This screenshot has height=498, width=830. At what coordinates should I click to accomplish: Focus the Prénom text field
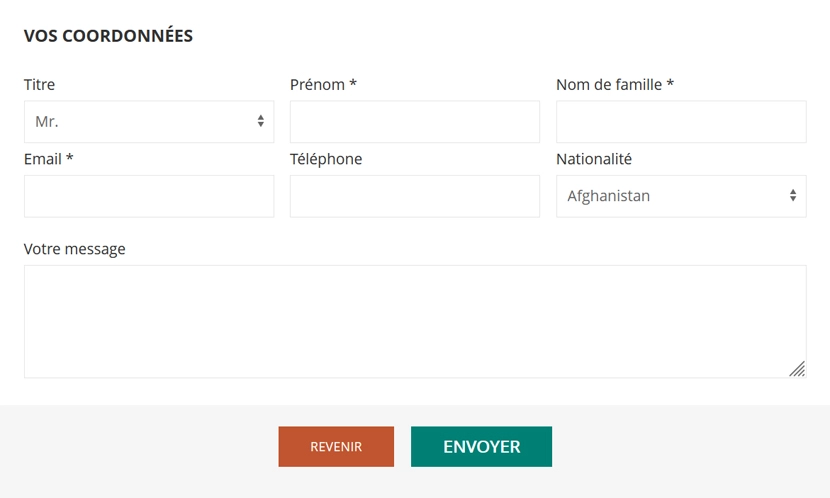414,121
